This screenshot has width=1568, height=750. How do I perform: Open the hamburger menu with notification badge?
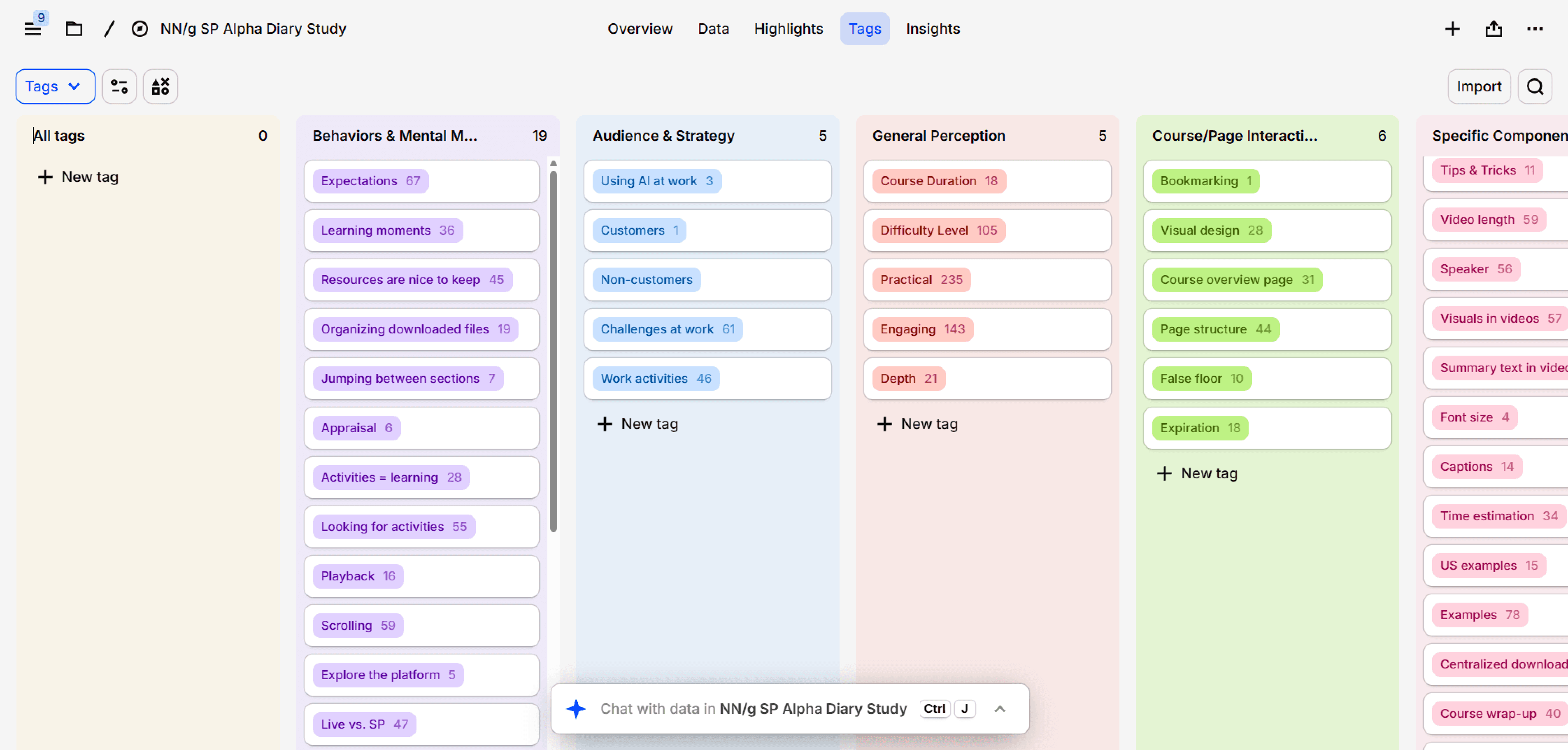coord(33,28)
